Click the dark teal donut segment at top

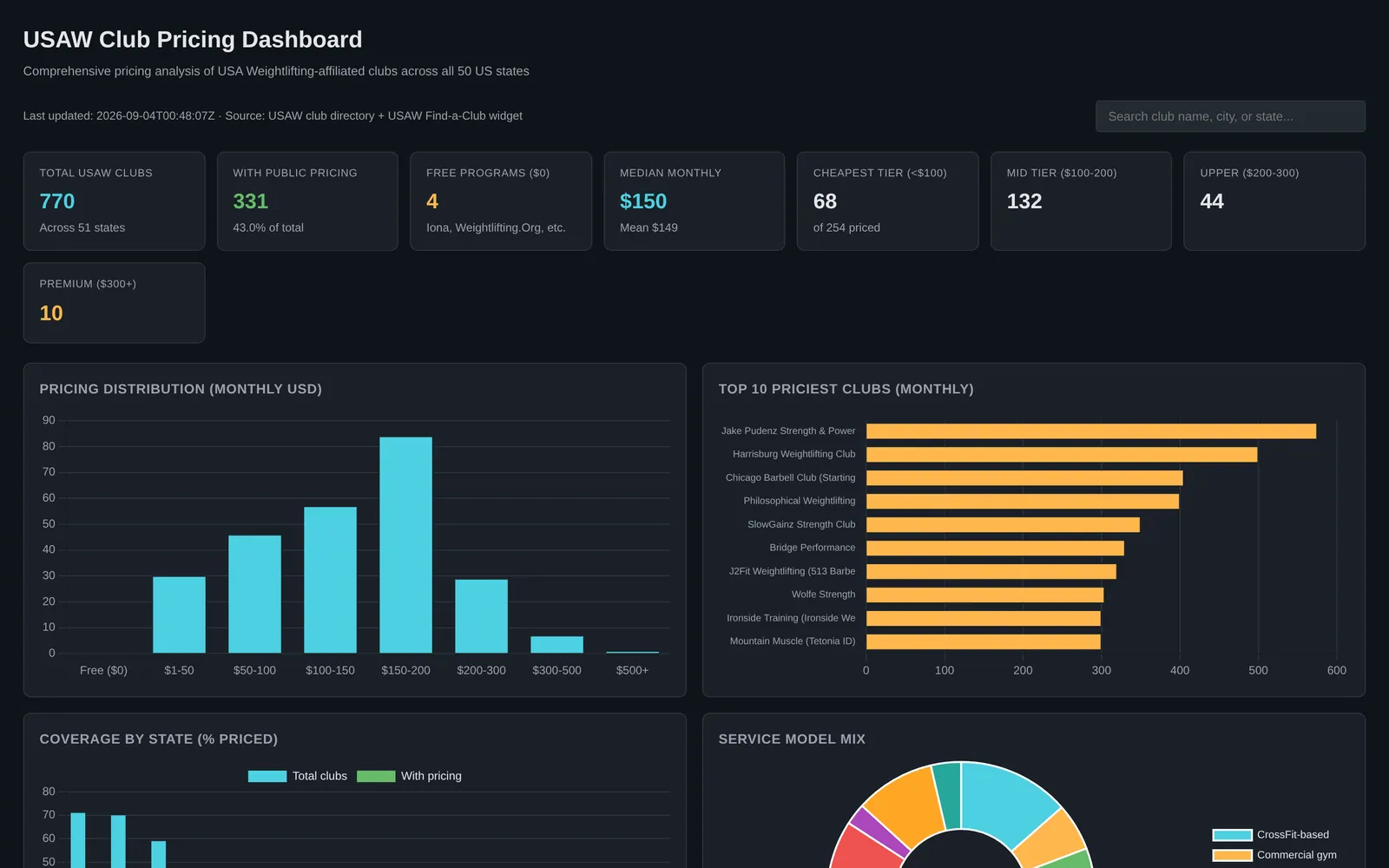948,794
